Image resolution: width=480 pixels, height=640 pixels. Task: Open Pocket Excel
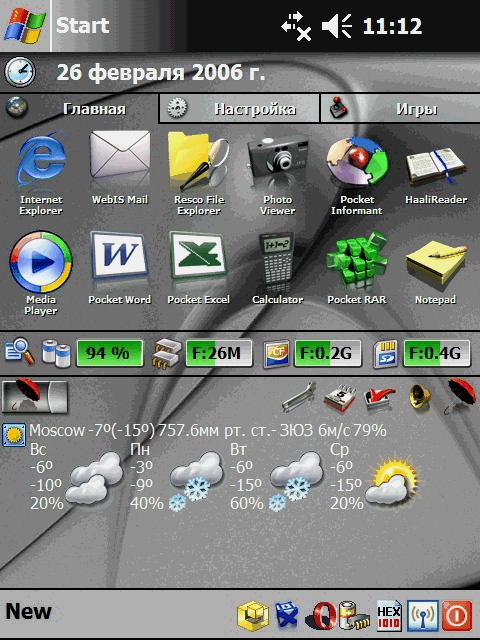coord(199,268)
